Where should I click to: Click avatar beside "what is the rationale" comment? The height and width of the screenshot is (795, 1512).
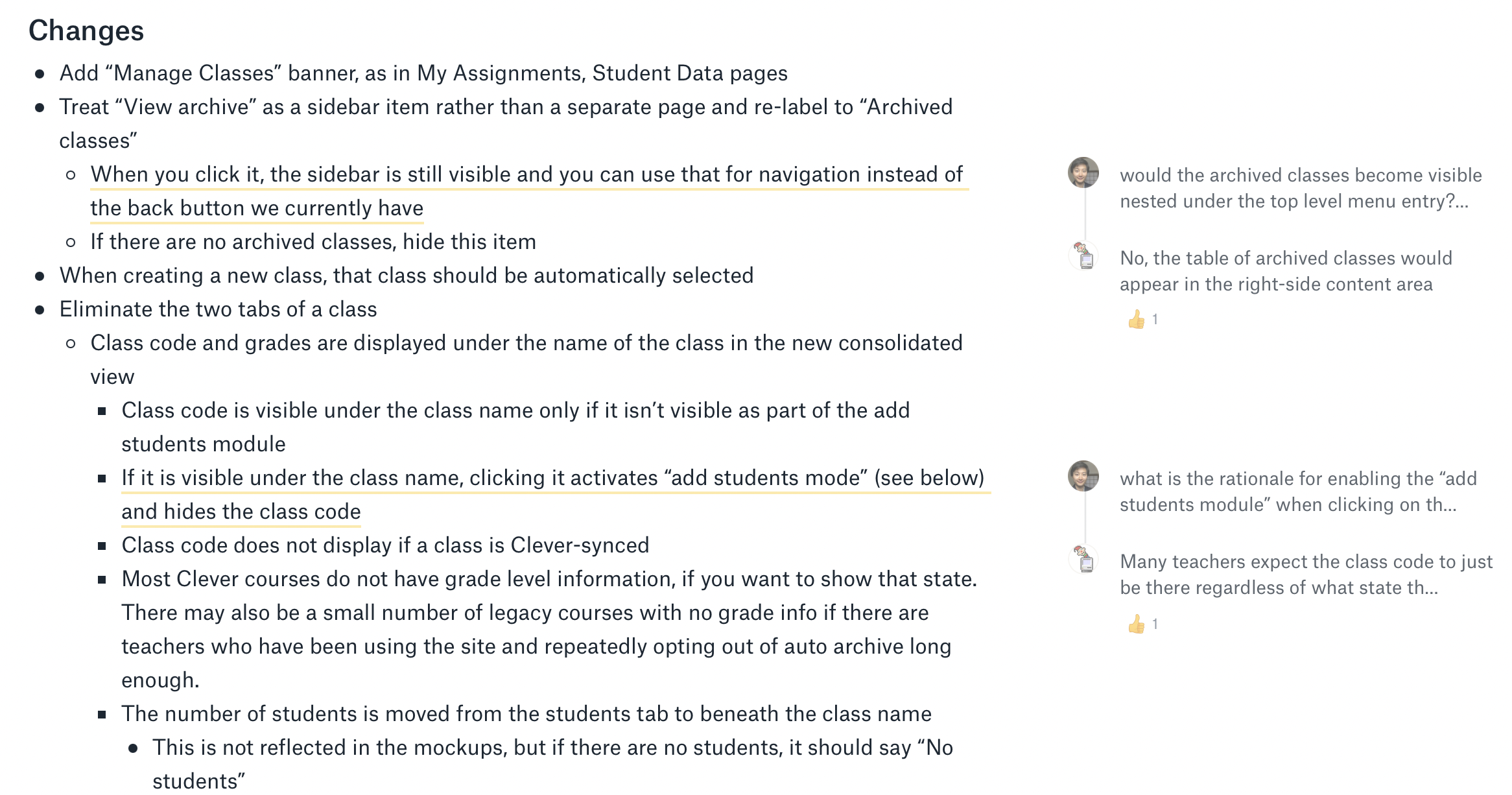(1083, 476)
